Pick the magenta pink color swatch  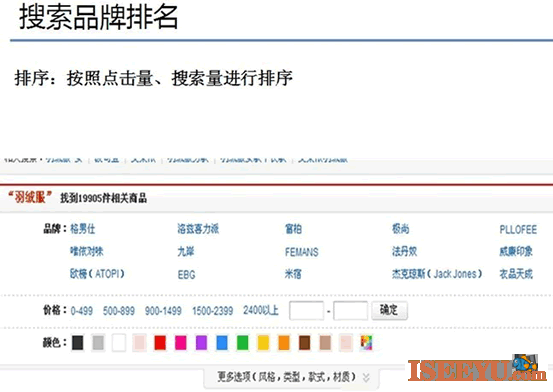[x=181, y=343]
